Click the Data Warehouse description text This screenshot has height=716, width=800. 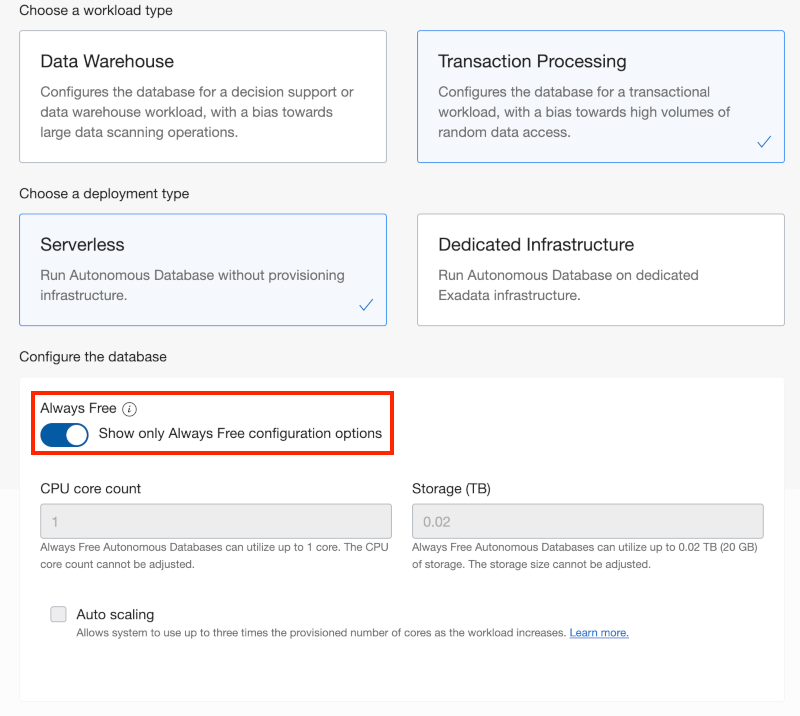197,112
